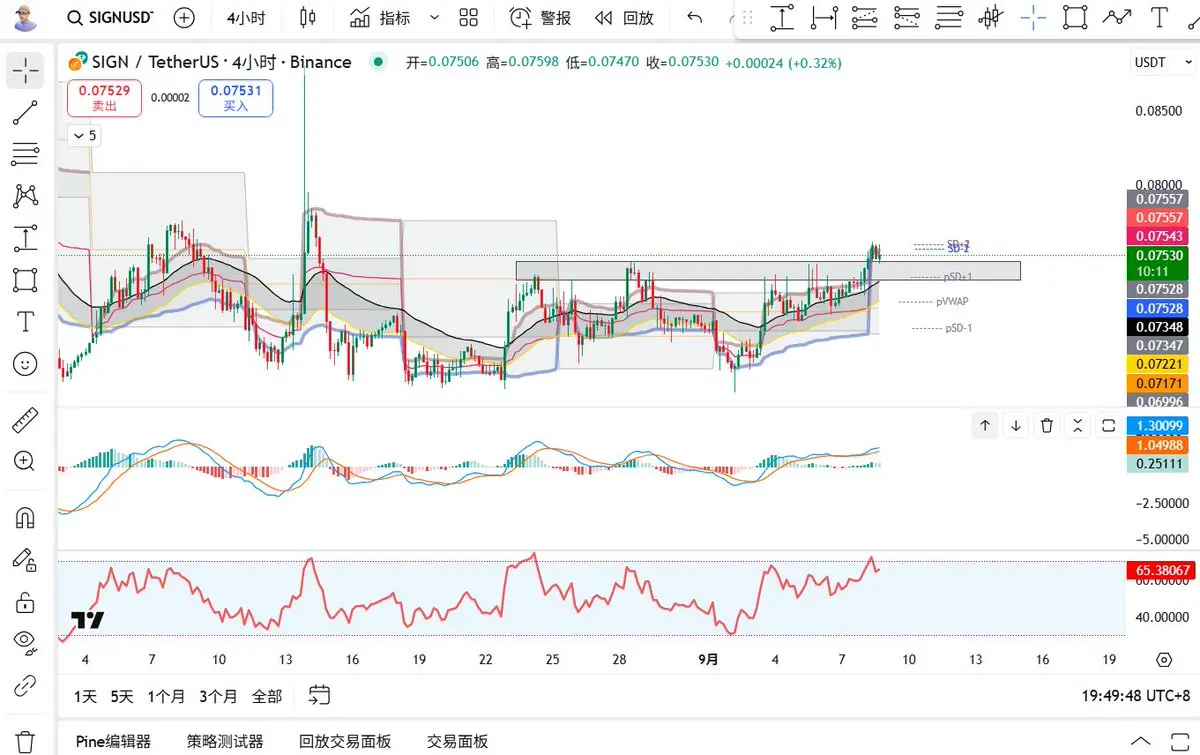Screen dimensions: 1200x755
Task: Select the path polyline favorite tool
Action: pos(1117,17)
